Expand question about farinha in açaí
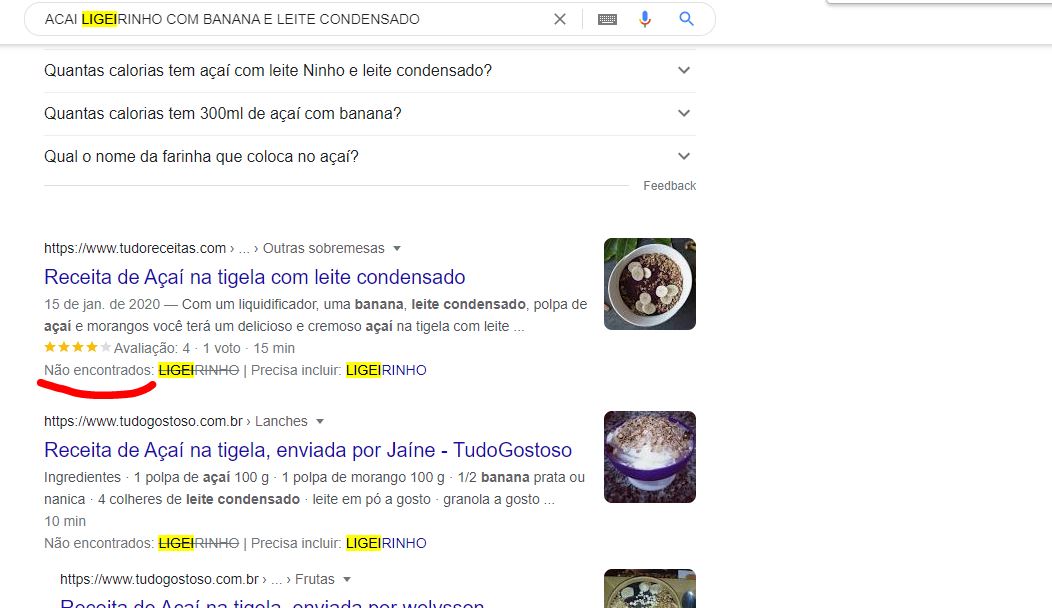The width and height of the screenshot is (1052, 608). (x=684, y=157)
